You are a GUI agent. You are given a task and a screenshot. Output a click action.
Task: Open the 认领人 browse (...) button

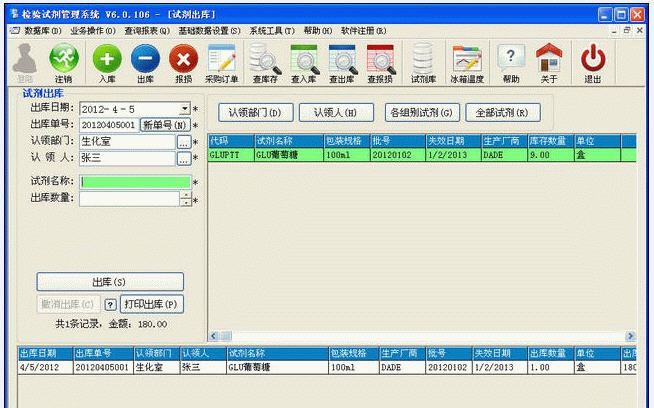(184, 157)
